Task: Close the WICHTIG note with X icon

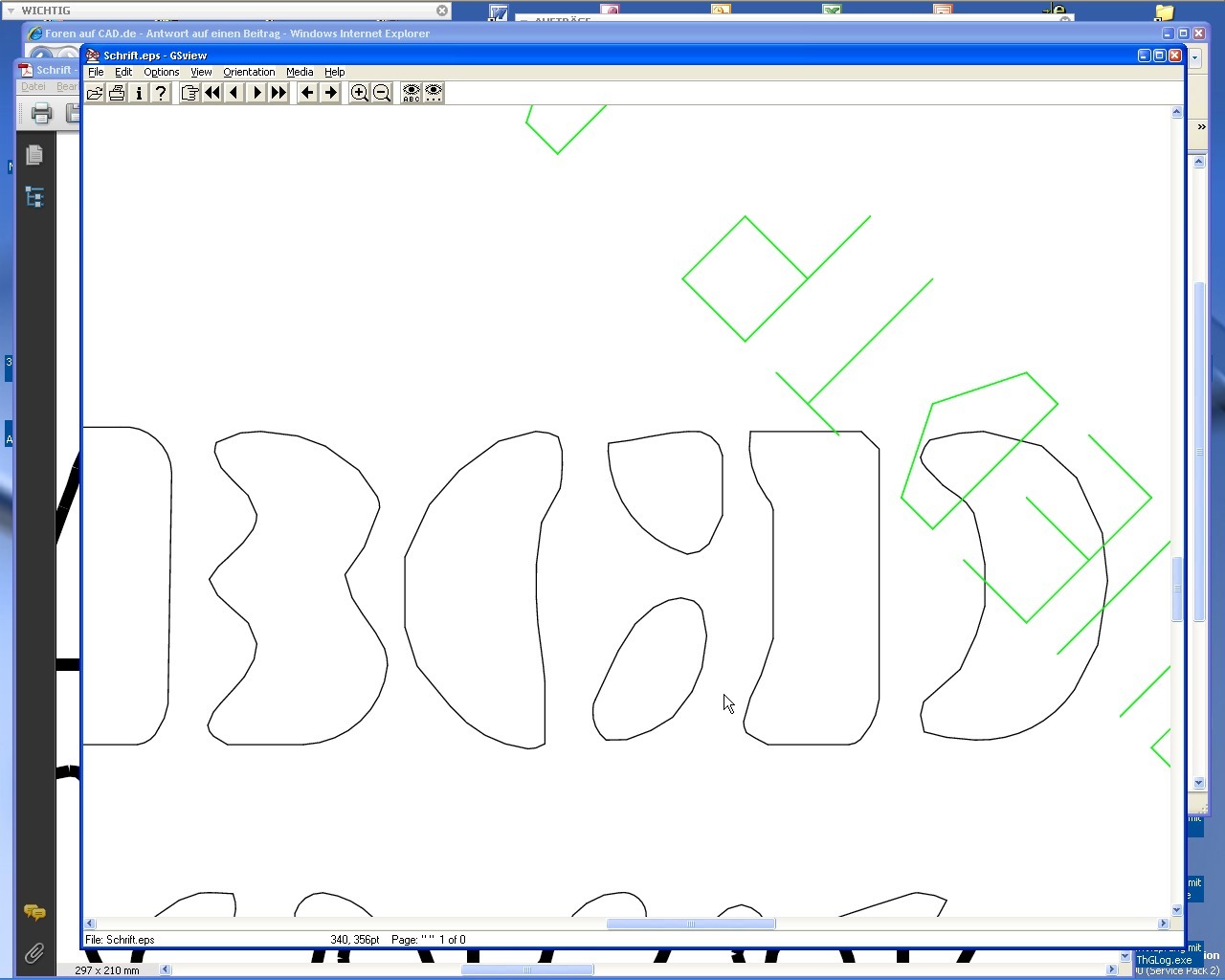Action: (x=442, y=11)
